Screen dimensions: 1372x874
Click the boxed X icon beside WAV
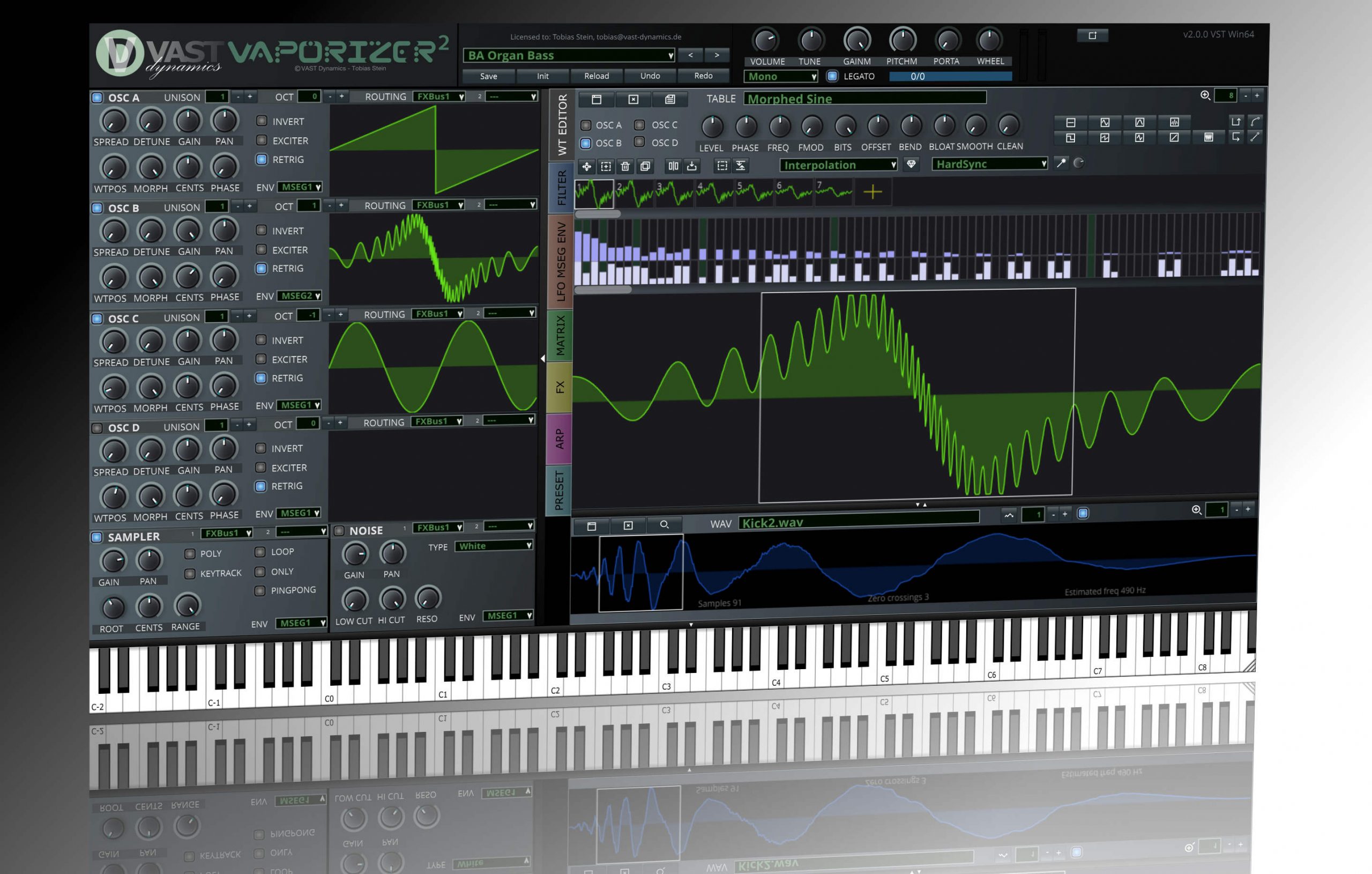click(x=628, y=525)
